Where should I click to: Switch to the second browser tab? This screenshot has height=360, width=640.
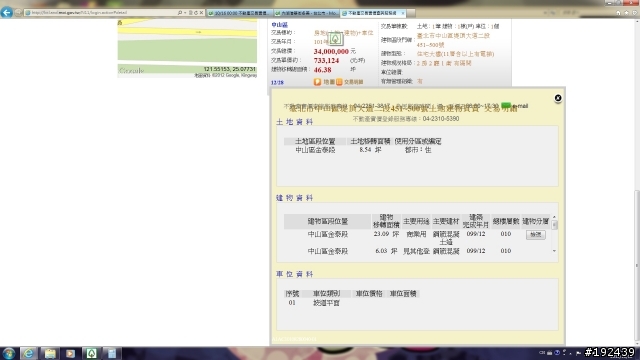(x=307, y=13)
